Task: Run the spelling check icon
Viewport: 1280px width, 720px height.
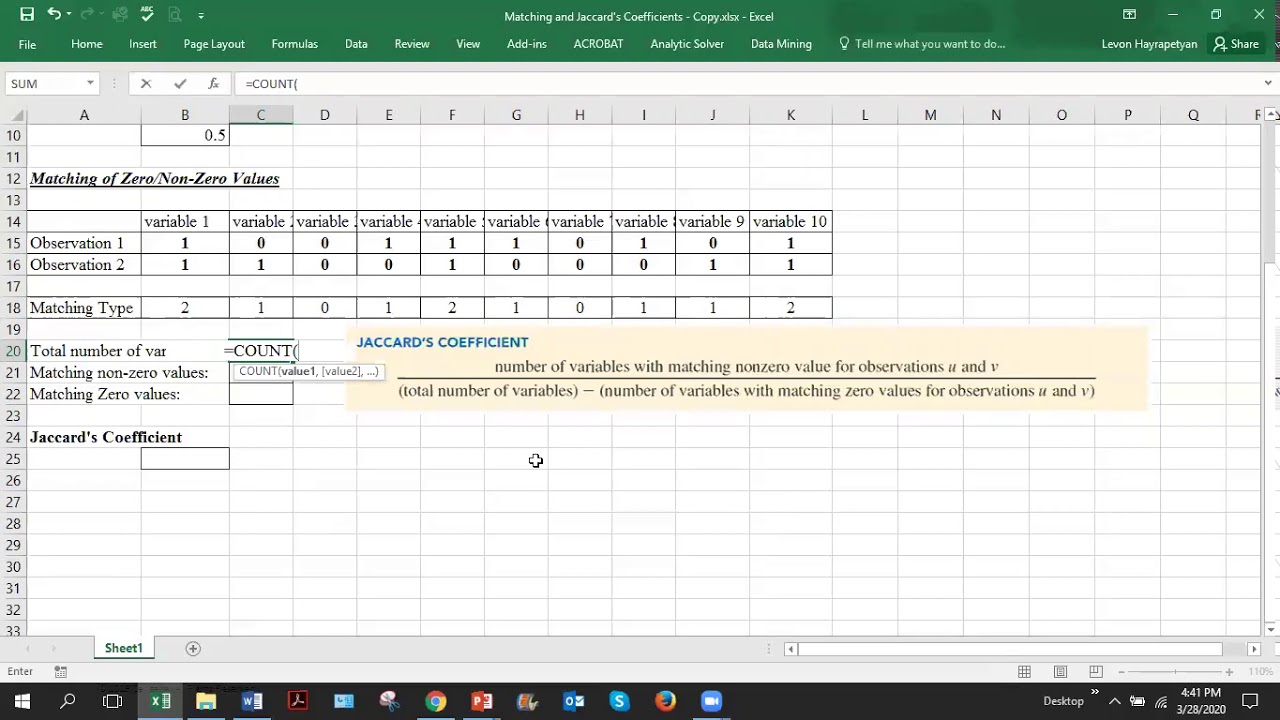Action: point(148,15)
